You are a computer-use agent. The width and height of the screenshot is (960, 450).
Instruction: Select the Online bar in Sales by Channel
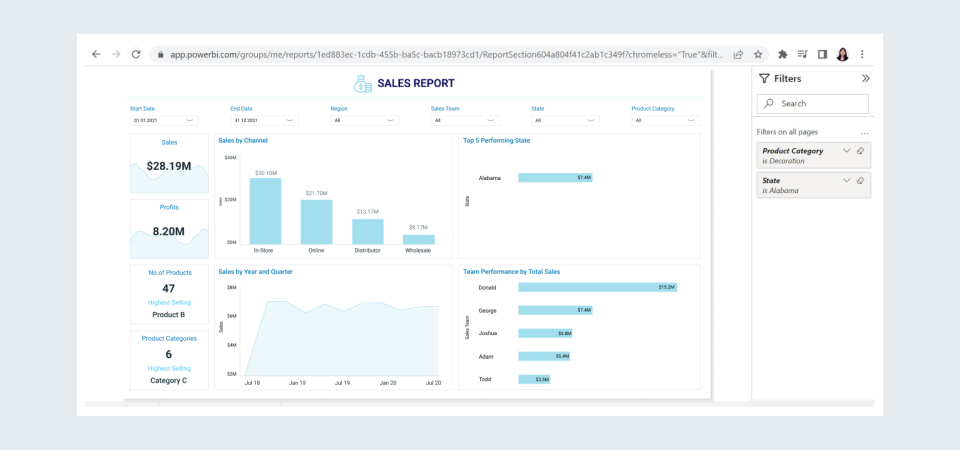[x=317, y=222]
